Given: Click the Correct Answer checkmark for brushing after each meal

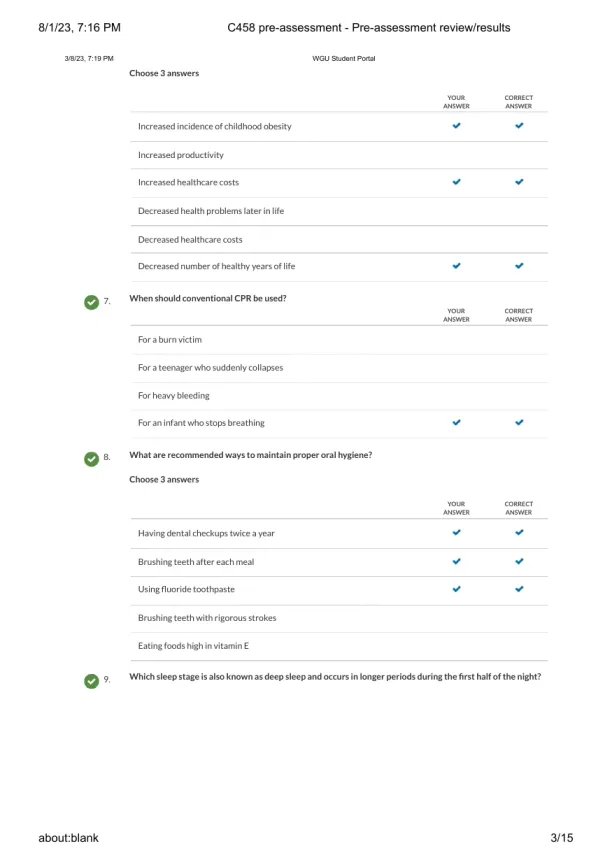Looking at the screenshot, I should (518, 561).
